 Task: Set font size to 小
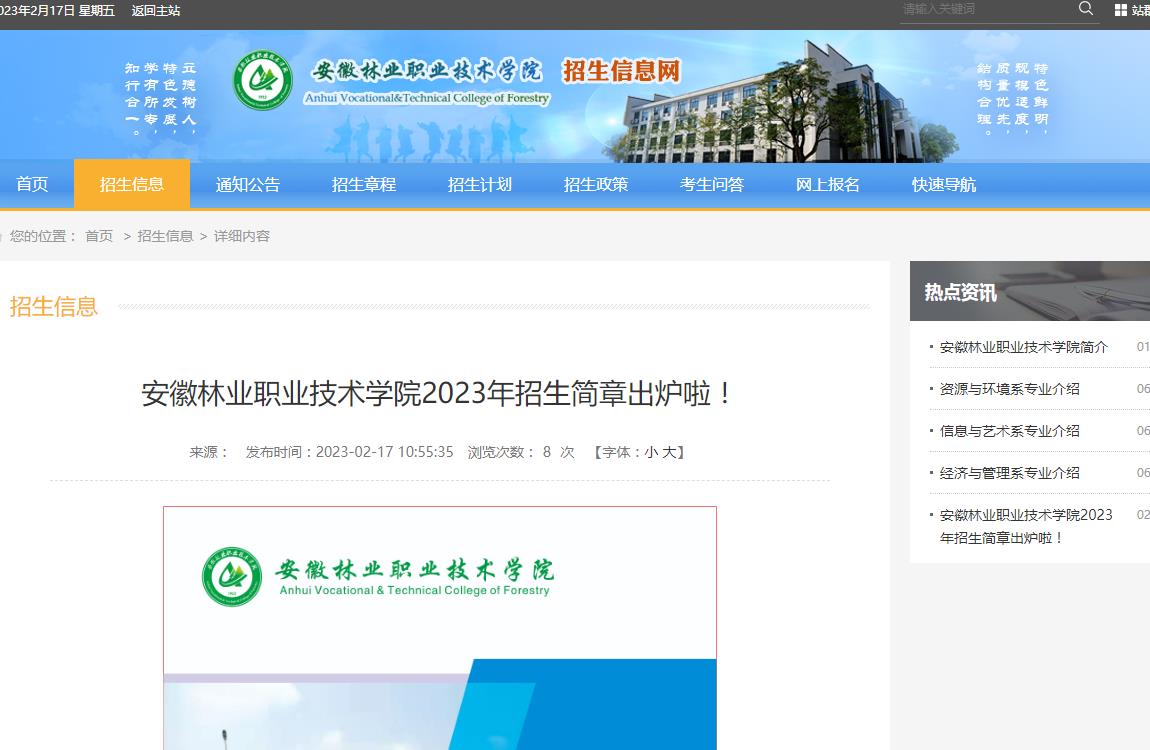pyautogui.click(x=651, y=452)
